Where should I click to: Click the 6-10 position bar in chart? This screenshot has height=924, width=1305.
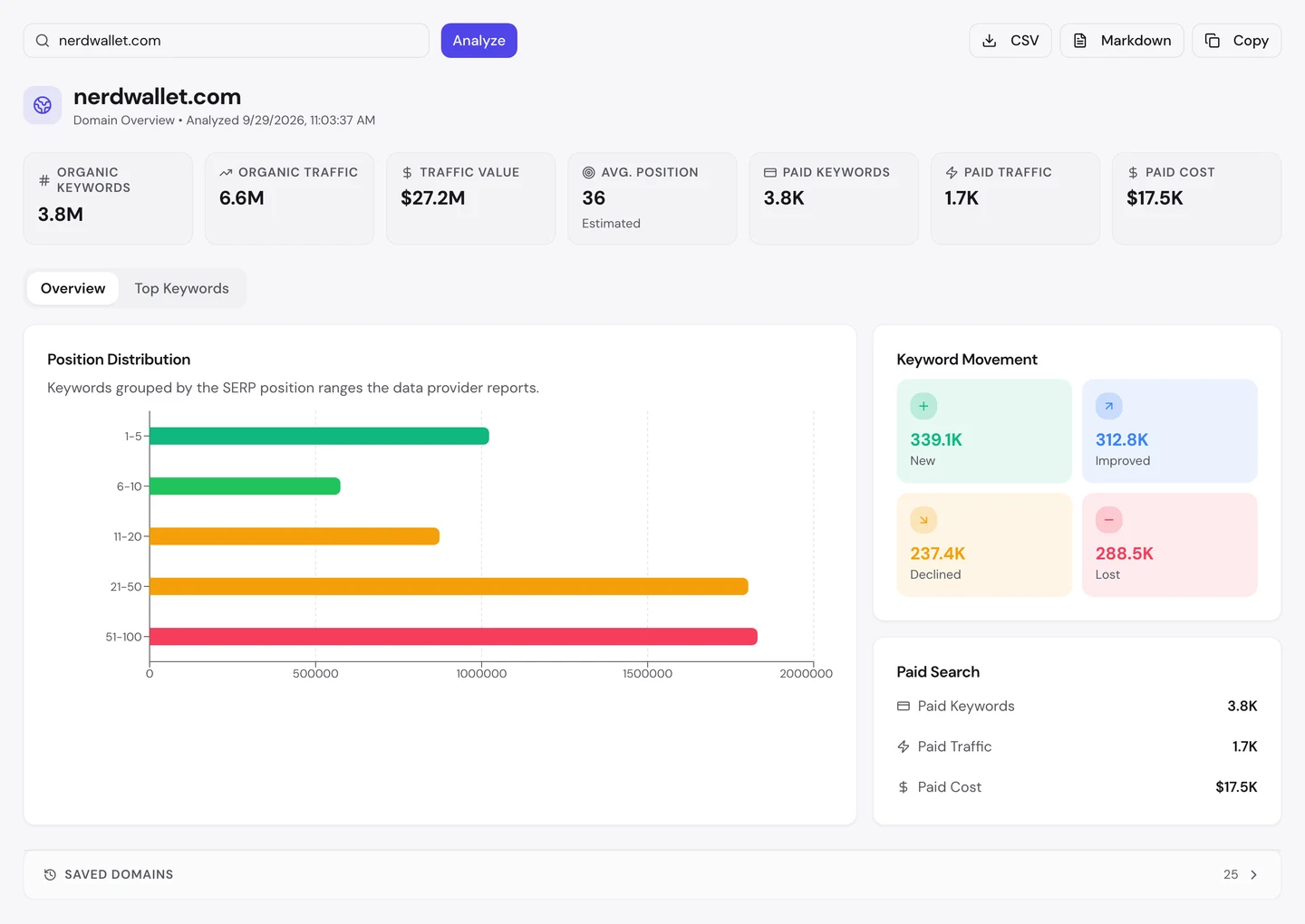pyautogui.click(x=245, y=486)
